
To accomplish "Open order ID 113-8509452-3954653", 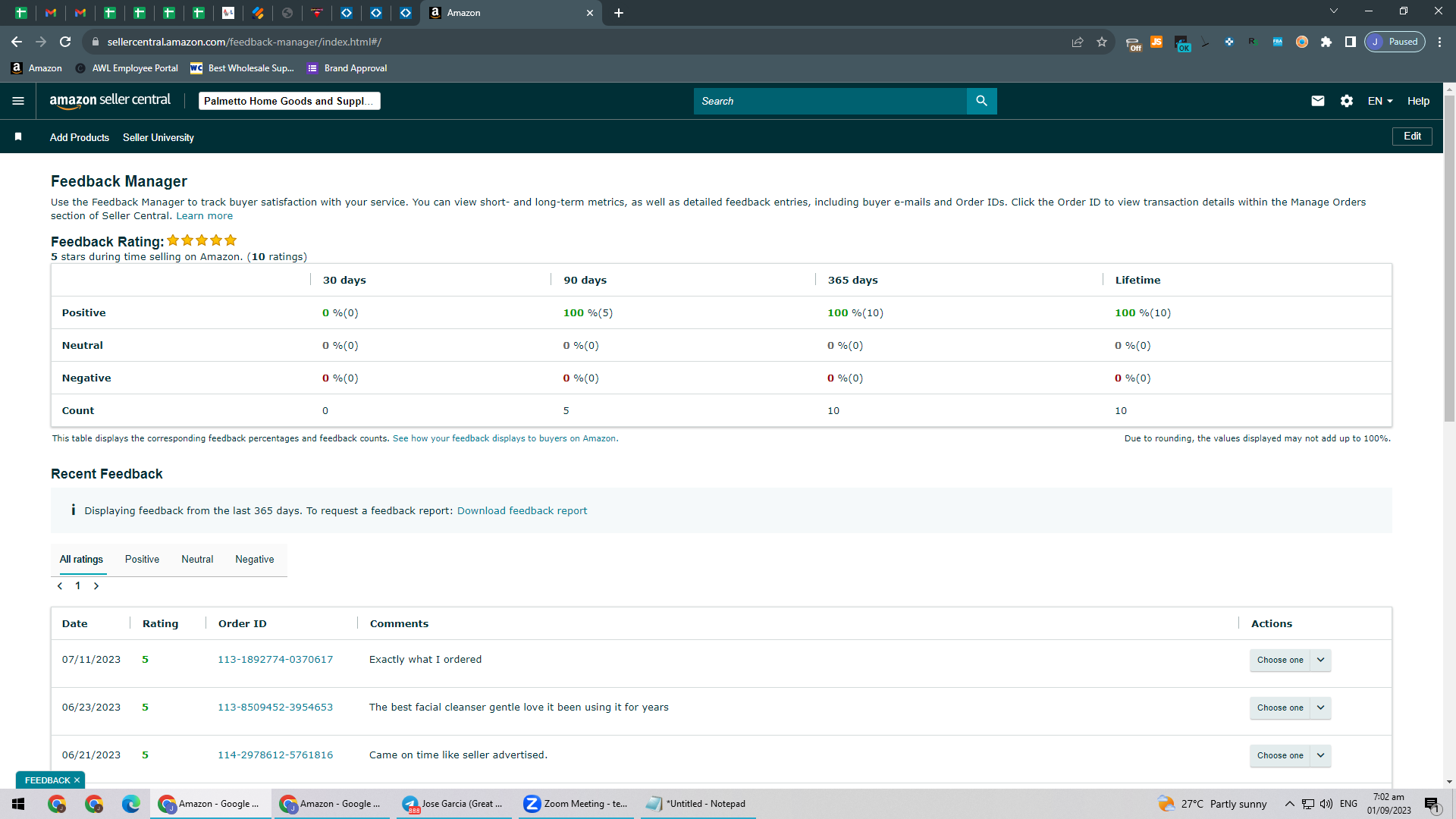I will tap(275, 708).
